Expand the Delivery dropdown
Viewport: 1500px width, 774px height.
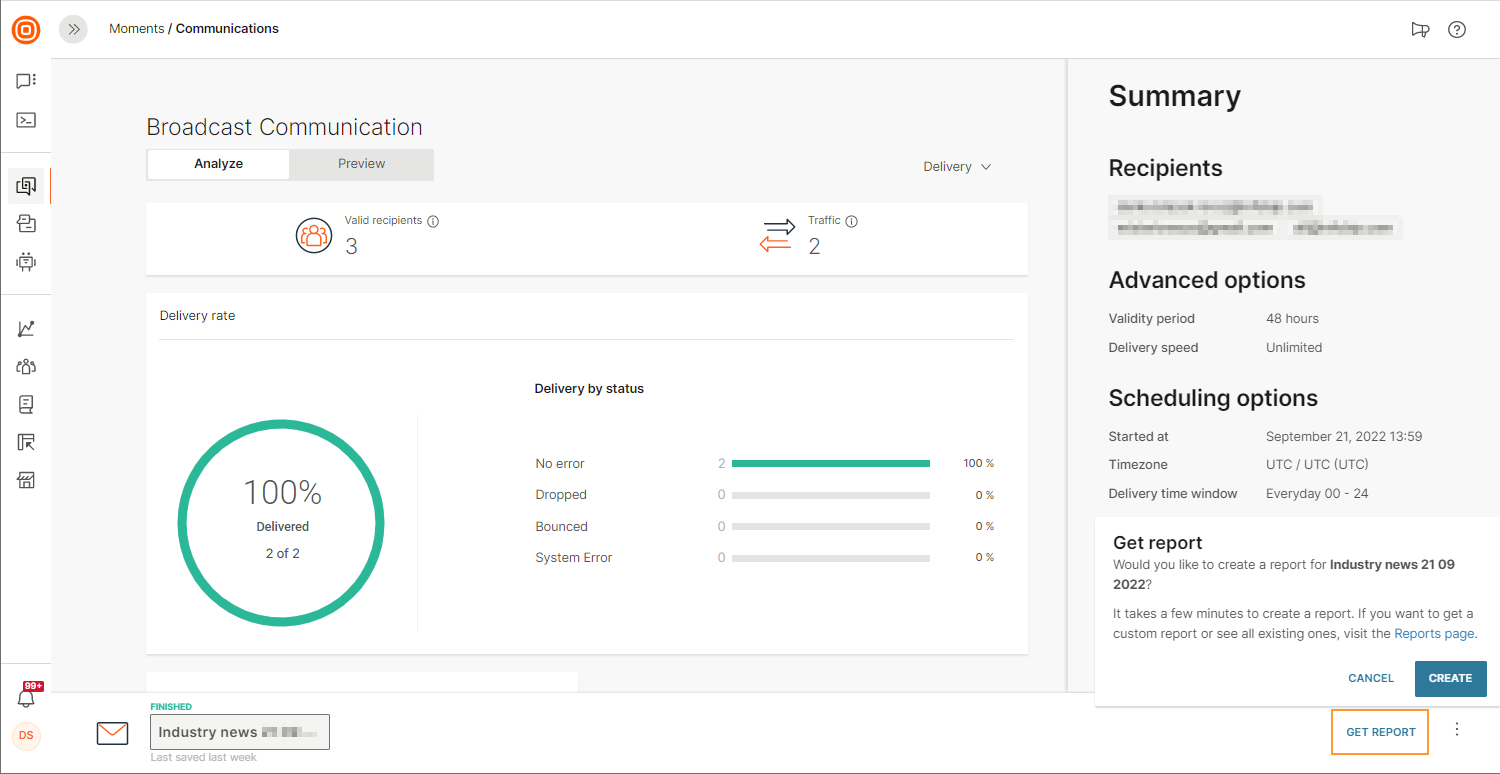pos(957,167)
